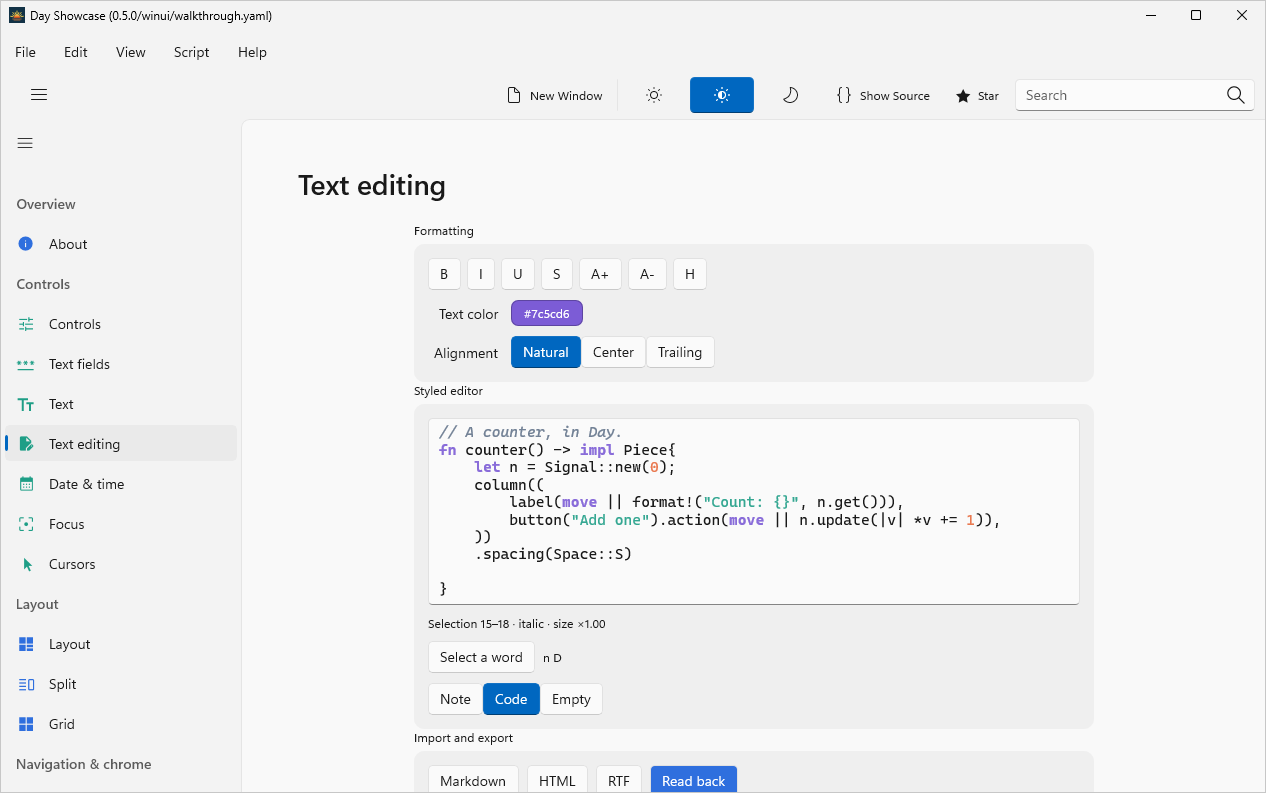Image resolution: width=1266 pixels, height=793 pixels.
Task: Toggle strikethrough with the S button
Action: point(557,274)
